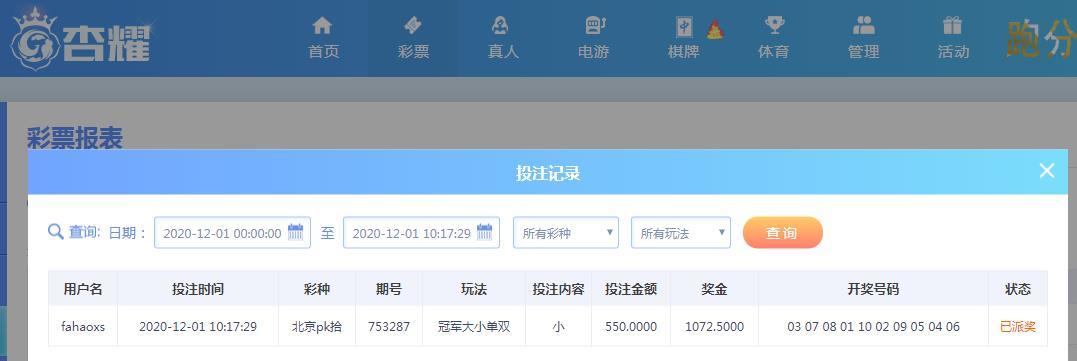
Task: Click start date field 2020-12-01 00:00:00
Action: pyautogui.click(x=232, y=233)
